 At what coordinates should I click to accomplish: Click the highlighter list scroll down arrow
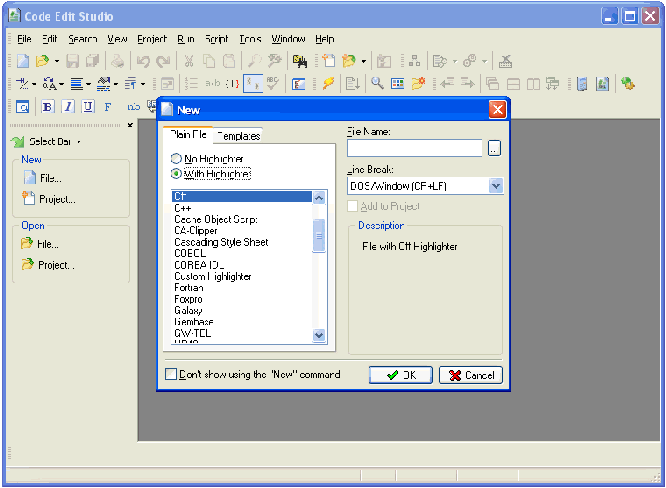[319, 335]
